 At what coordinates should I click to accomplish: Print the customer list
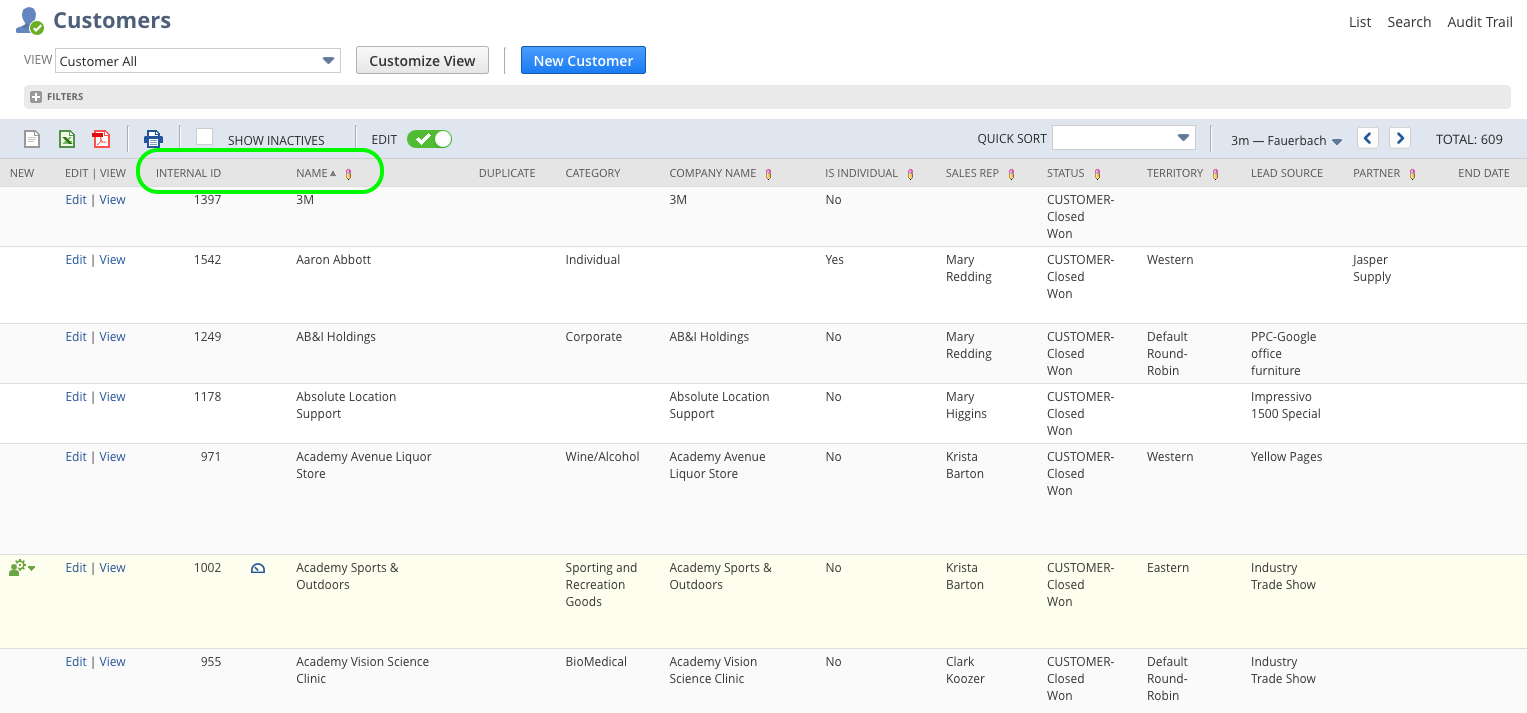click(x=153, y=138)
